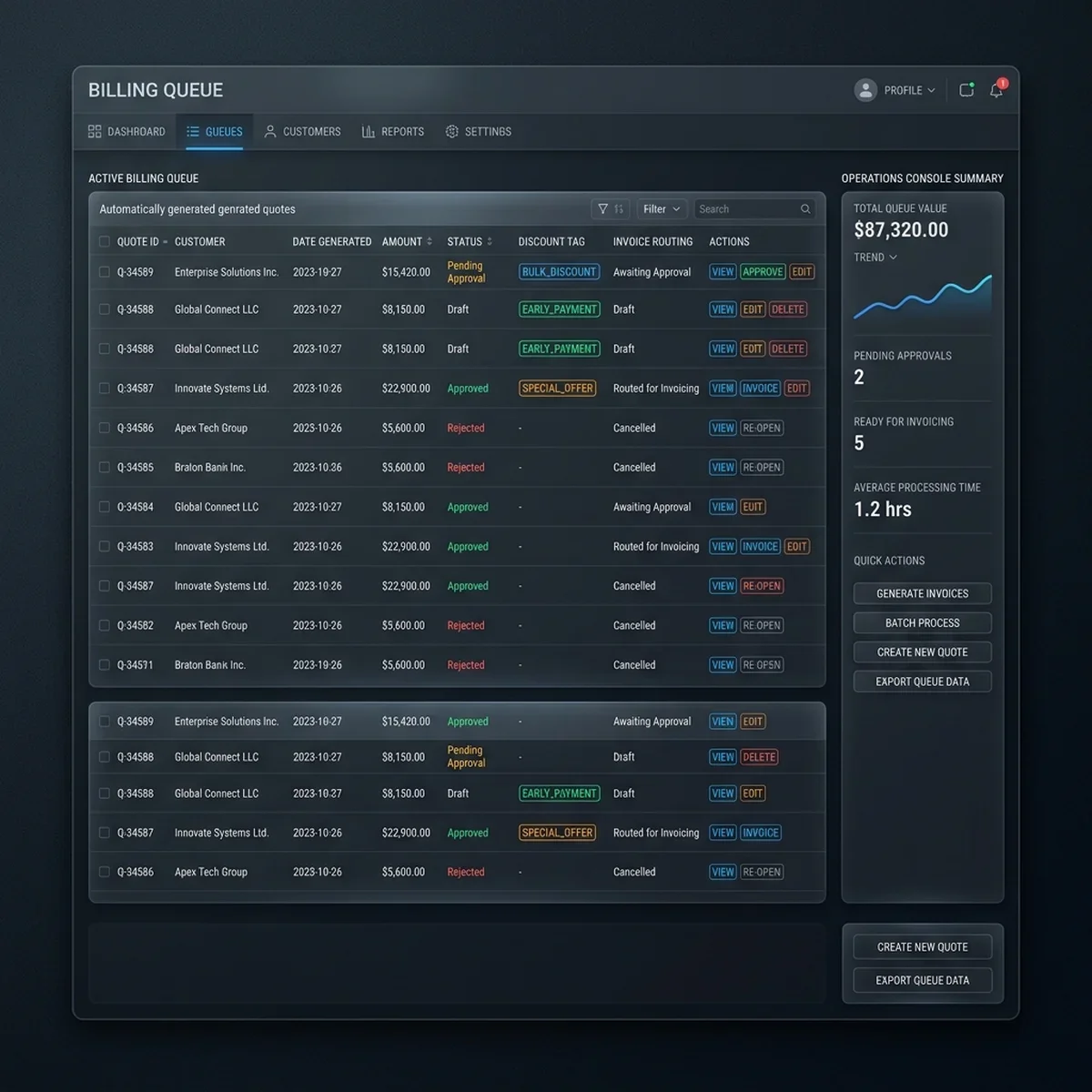Click 'Braton Bank Inc.' customer name
This screenshot has height=1092, width=1092.
pos(210,665)
